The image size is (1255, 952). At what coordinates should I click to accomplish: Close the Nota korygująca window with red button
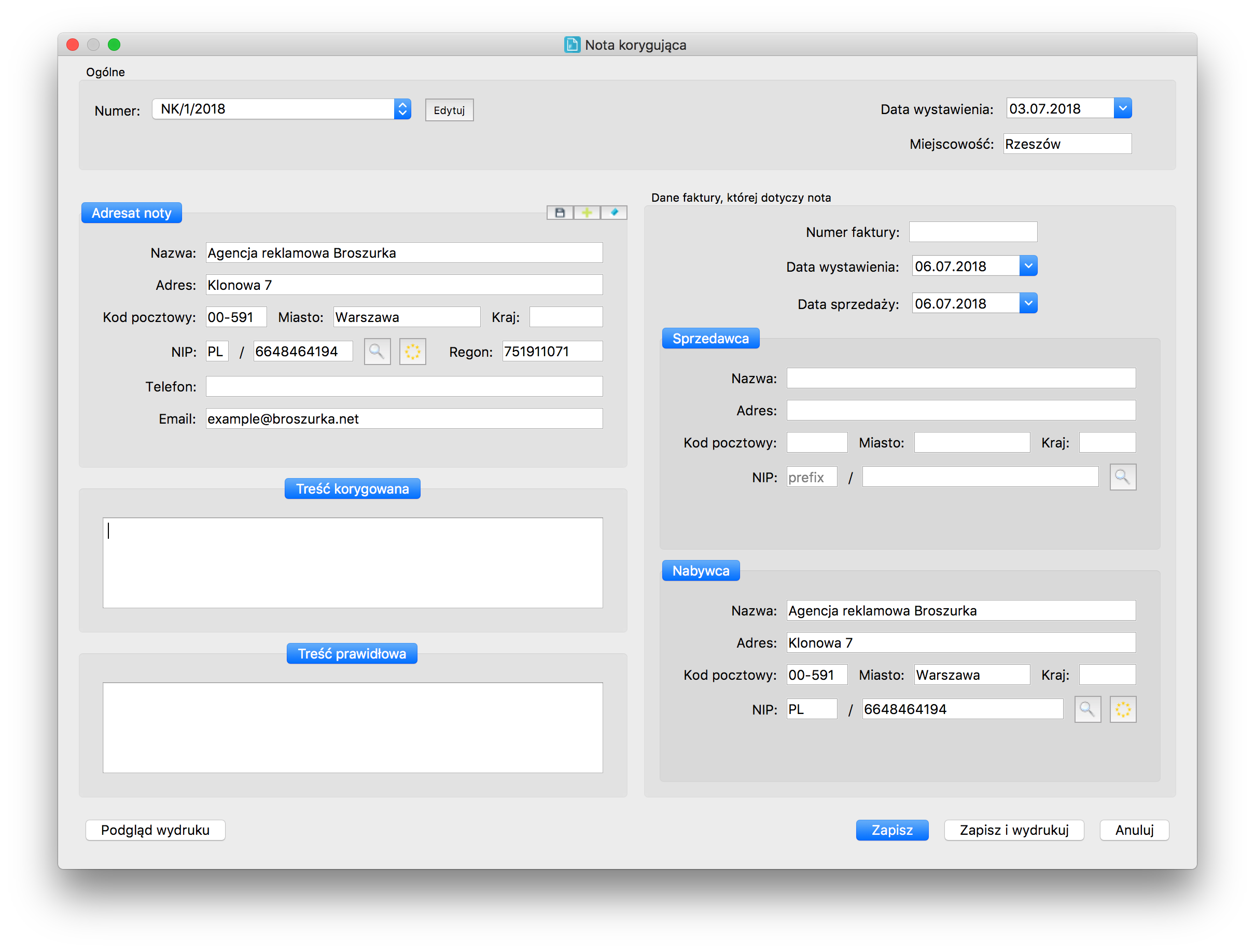pos(73,45)
